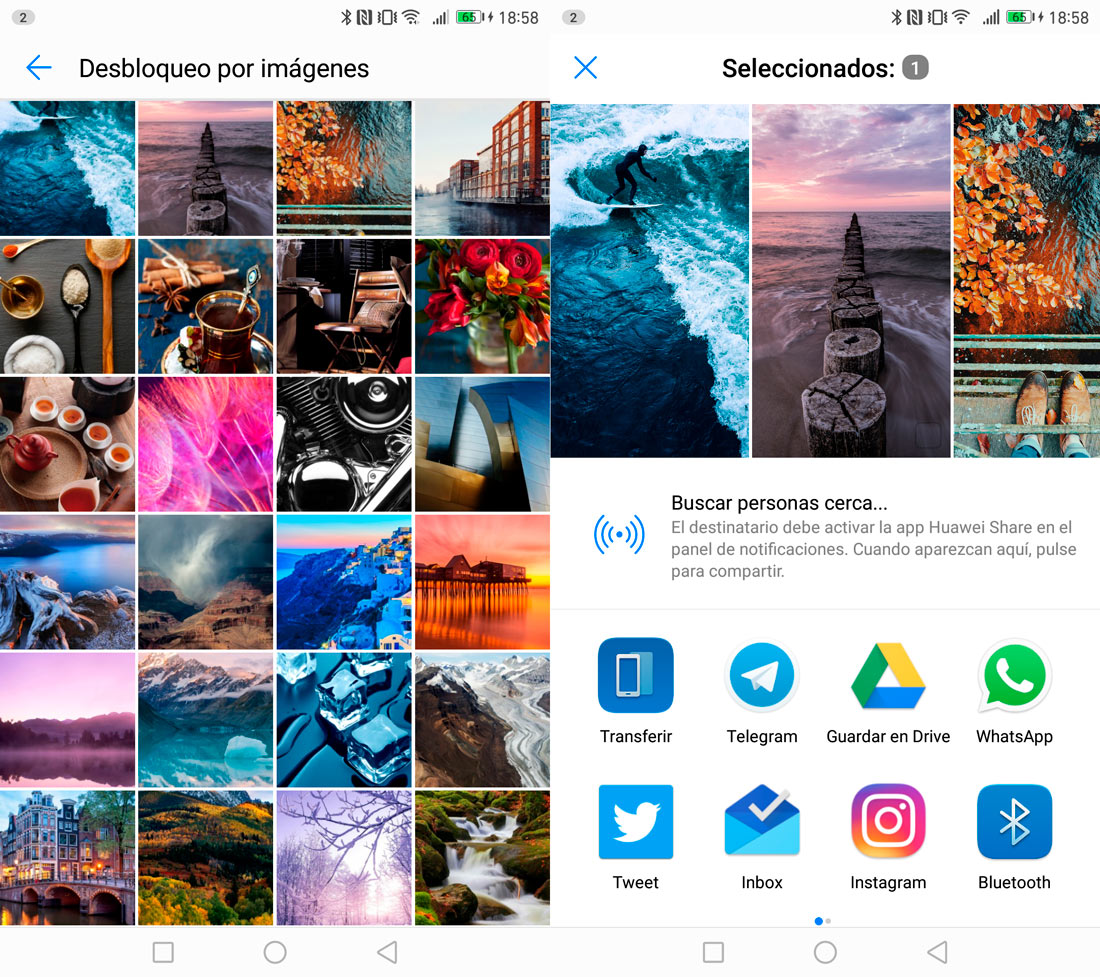The height and width of the screenshot is (977, 1100).
Task: Tap the ice cubes thumbnail
Action: tap(343, 719)
